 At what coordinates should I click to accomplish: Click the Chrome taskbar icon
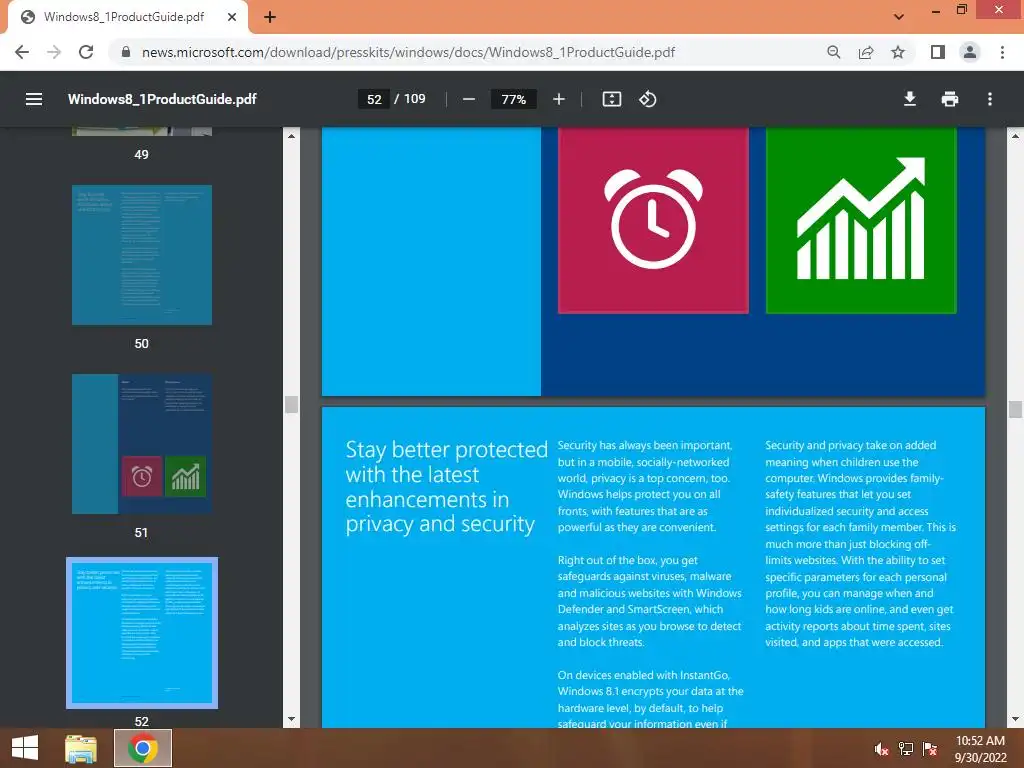coord(143,748)
